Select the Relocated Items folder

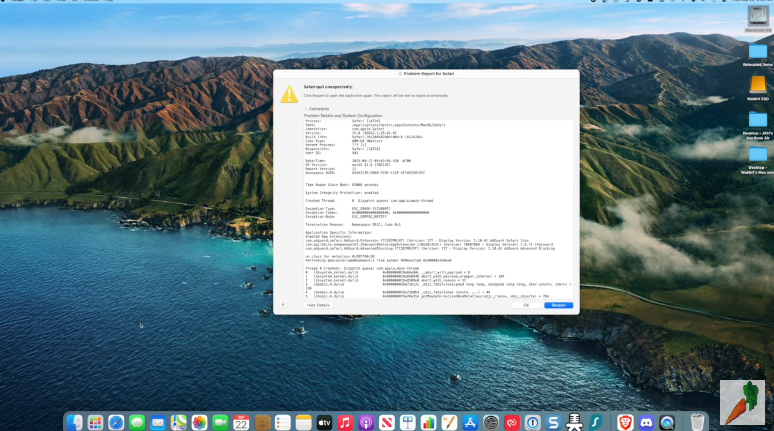[757, 50]
